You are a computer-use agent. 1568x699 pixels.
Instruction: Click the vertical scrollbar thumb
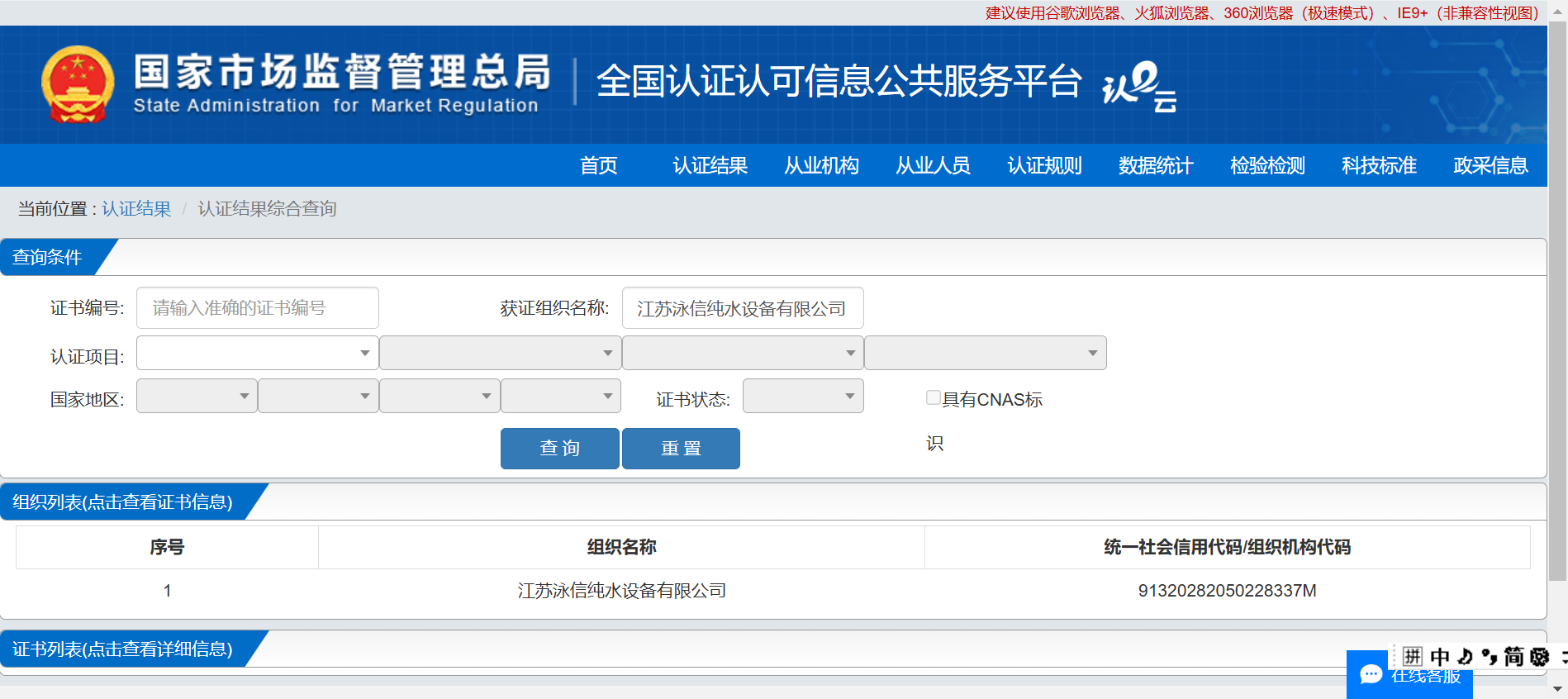[x=1557, y=302]
